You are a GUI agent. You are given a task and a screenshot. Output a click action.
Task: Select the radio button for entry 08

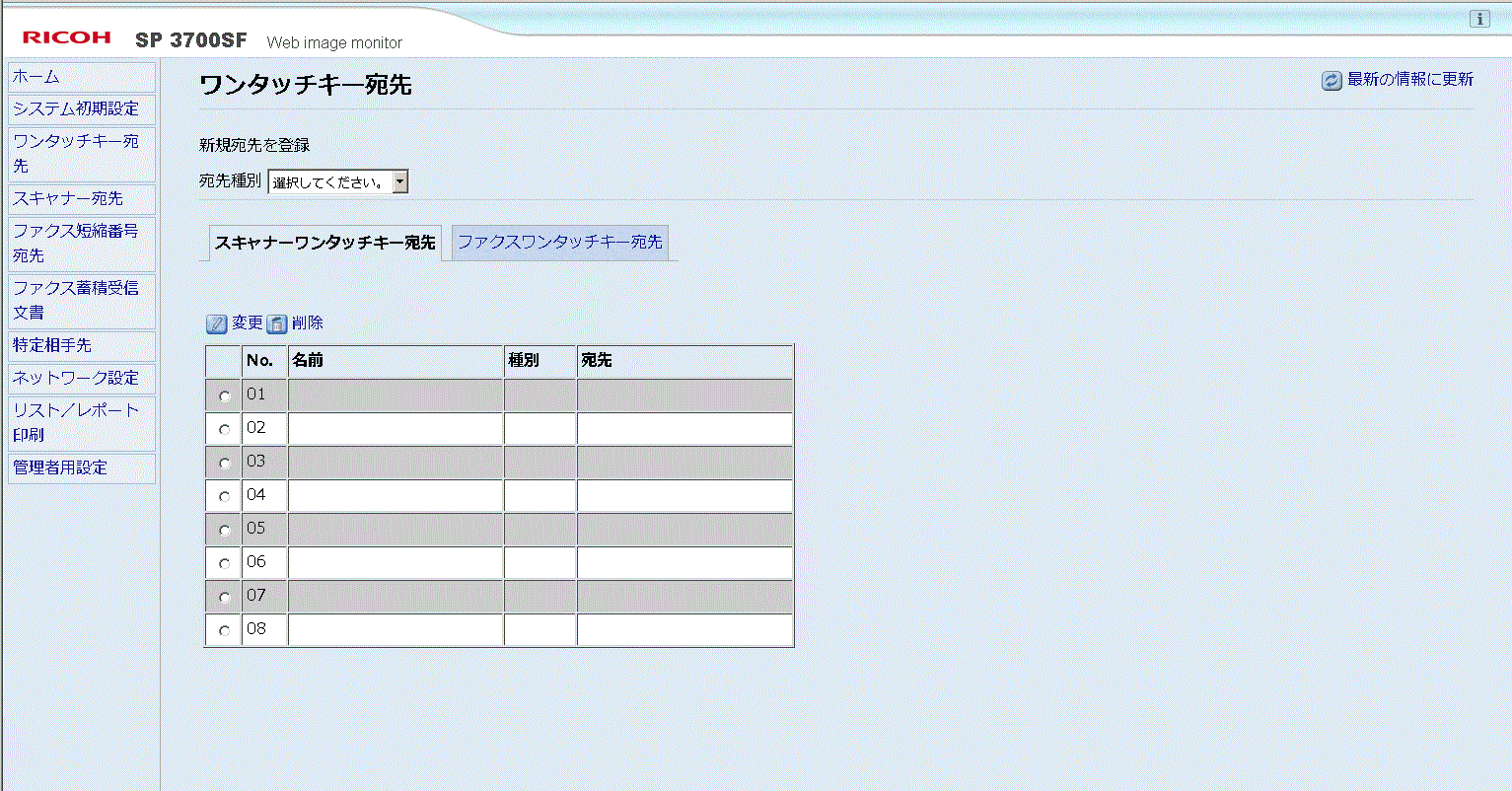coord(224,629)
